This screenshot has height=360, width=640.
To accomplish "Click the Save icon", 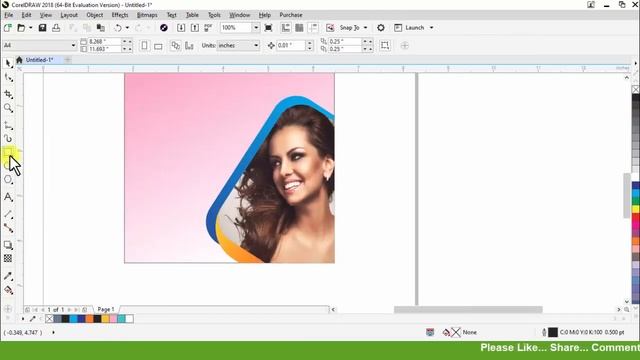I will (x=42, y=28).
